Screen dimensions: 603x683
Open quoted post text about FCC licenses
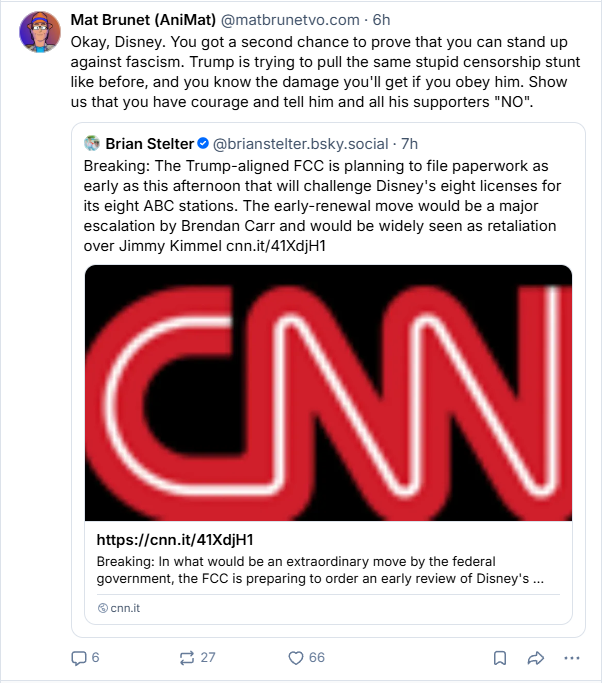[322, 206]
